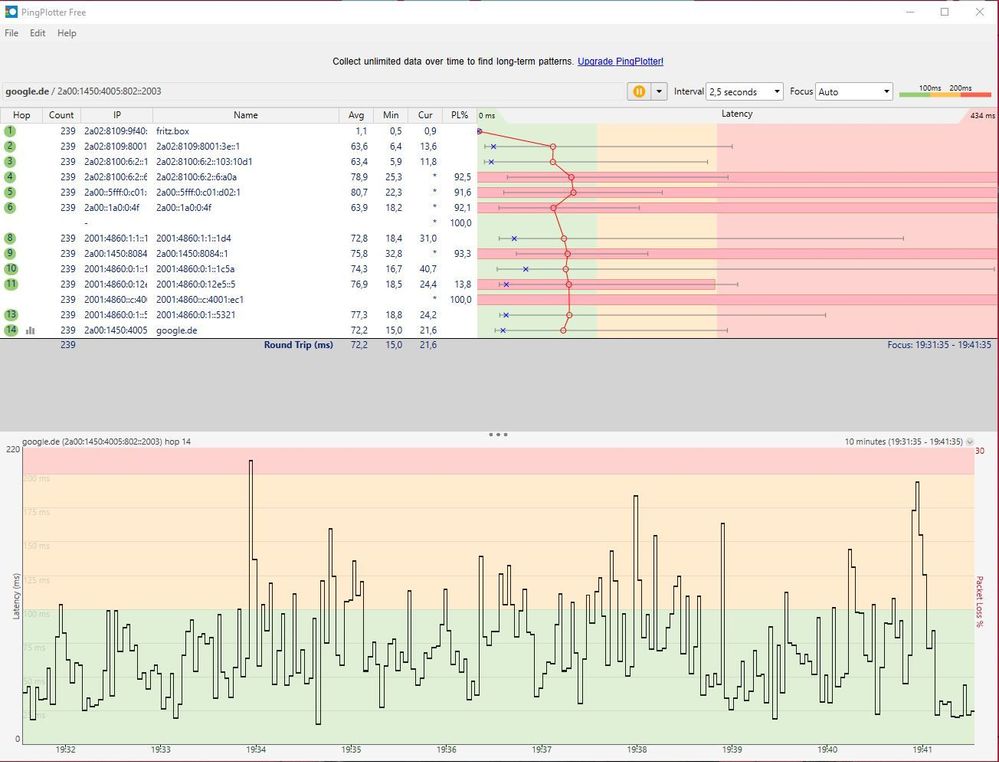Viewport: 999px width, 762px height.
Task: Click the hop 9 green circle icon
Action: [x=10, y=254]
